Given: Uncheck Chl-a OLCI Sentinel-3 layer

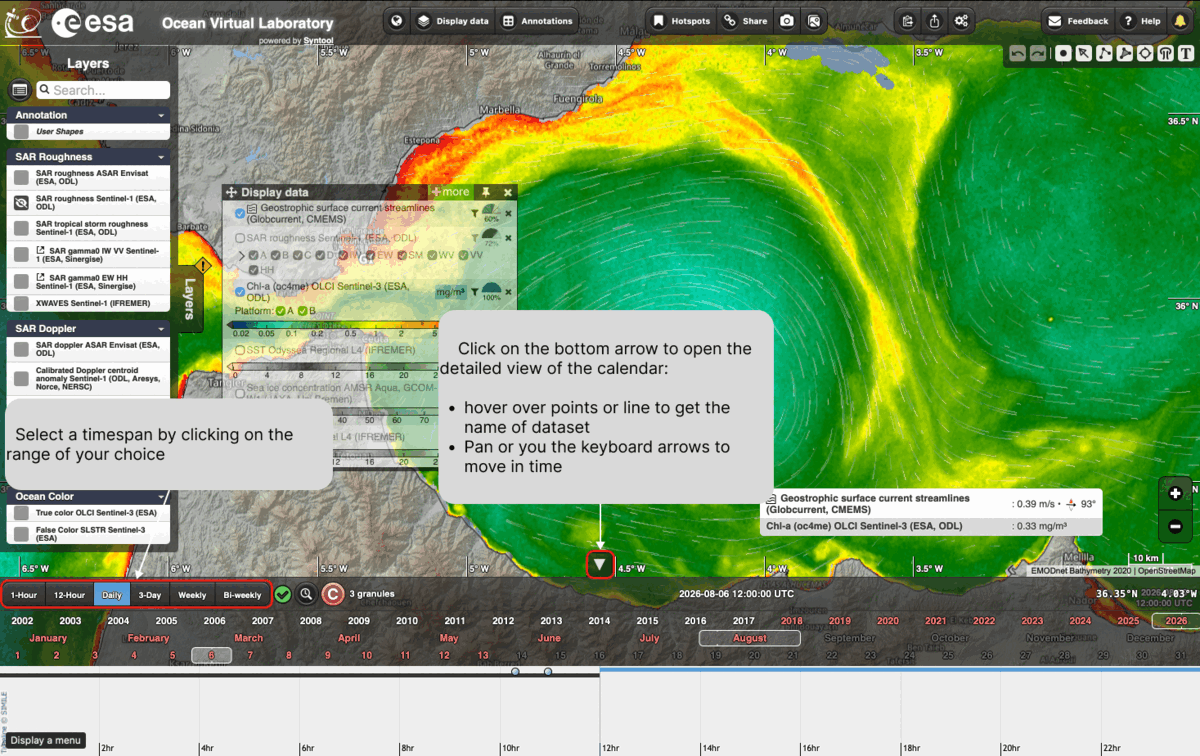Looking at the screenshot, I should pos(240,292).
